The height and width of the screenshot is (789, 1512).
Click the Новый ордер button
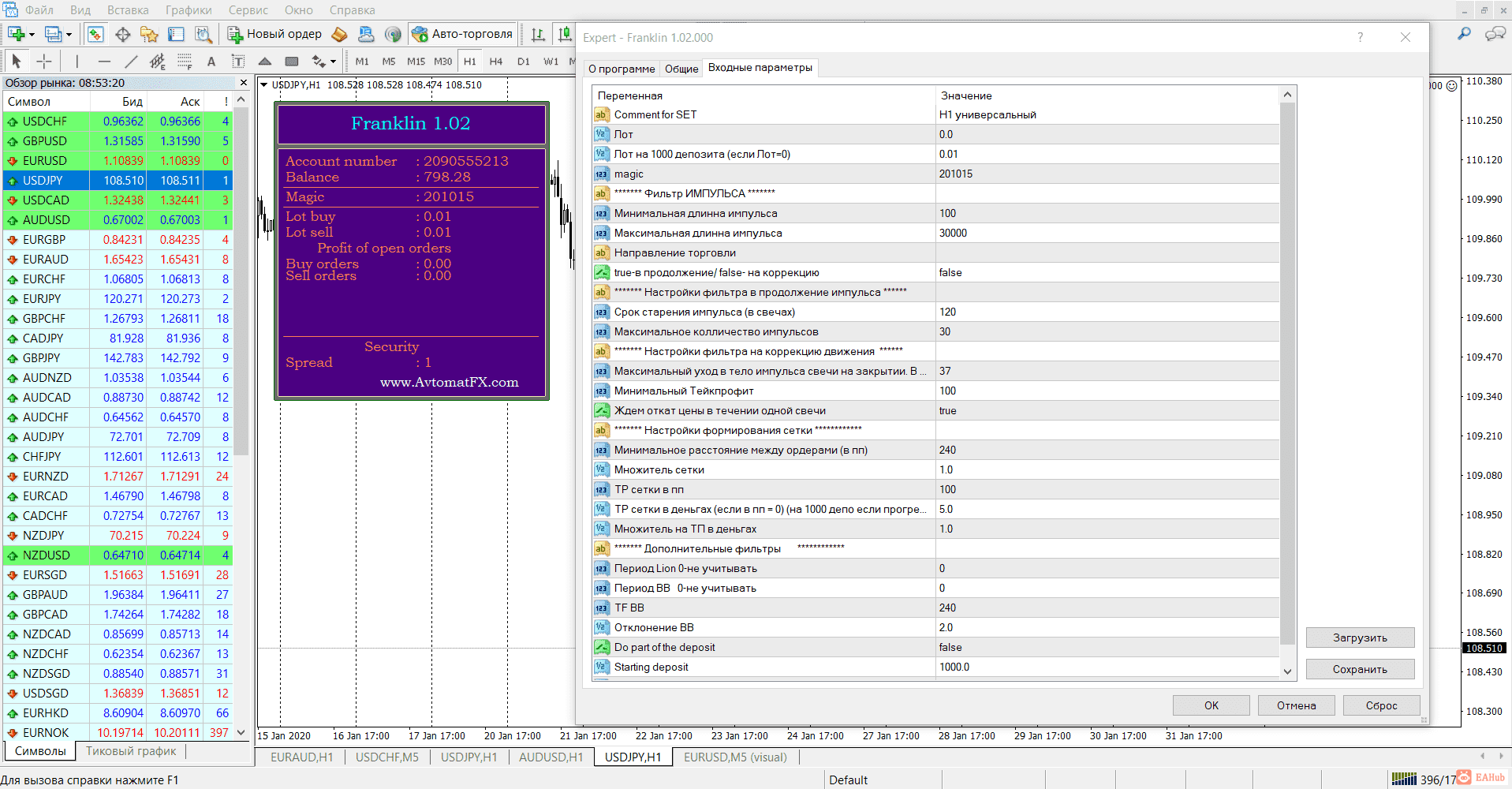point(275,34)
